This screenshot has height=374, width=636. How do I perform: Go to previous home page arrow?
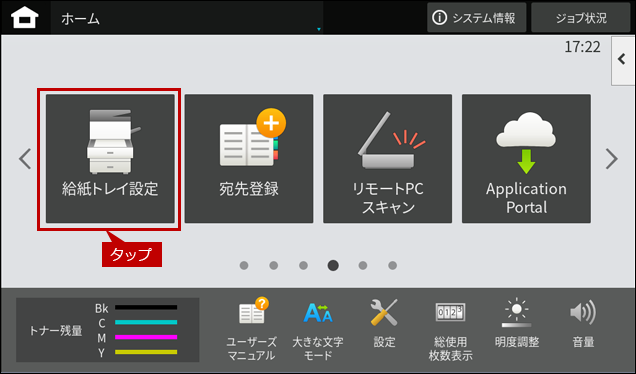click(25, 159)
